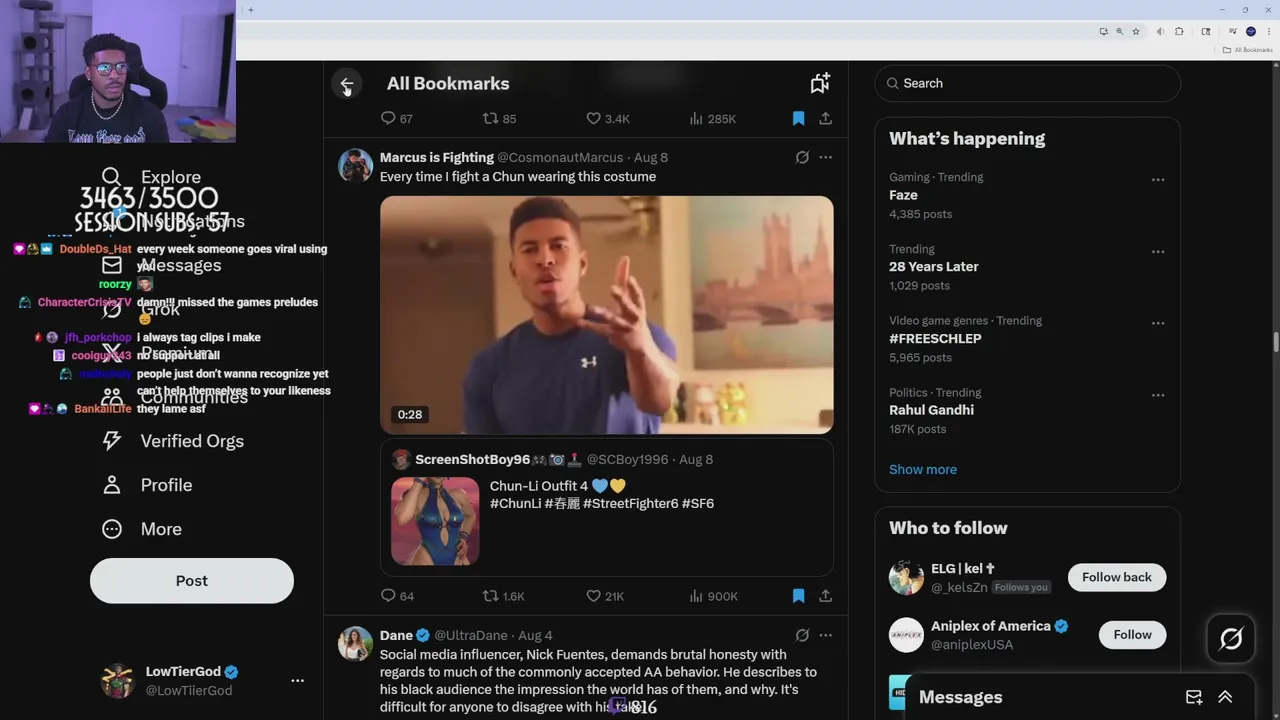1280x720 pixels.
Task: Open Marcus is Fighting profile avatar
Action: [x=355, y=165]
